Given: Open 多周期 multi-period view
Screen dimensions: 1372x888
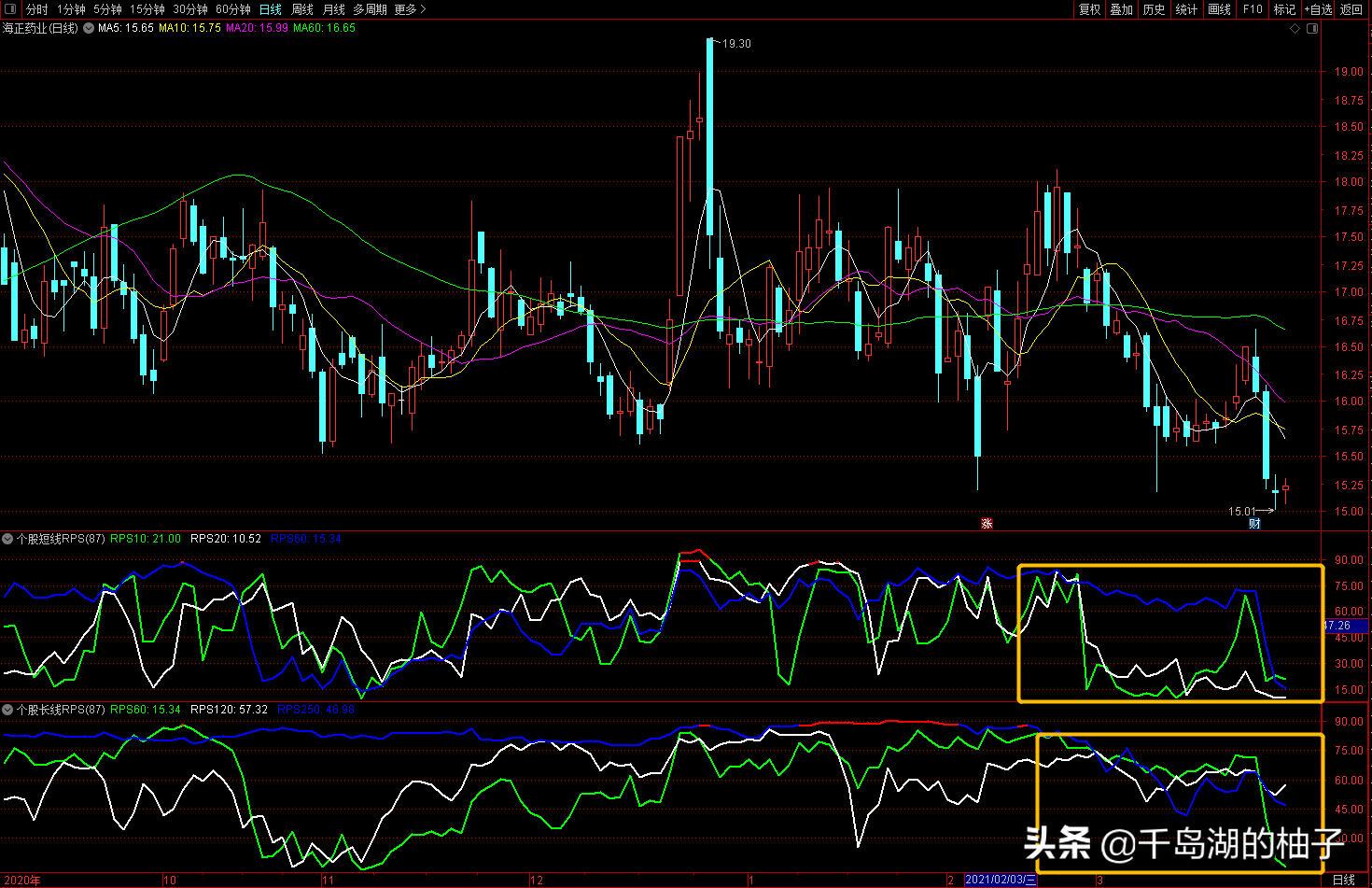Looking at the screenshot, I should 370,9.
